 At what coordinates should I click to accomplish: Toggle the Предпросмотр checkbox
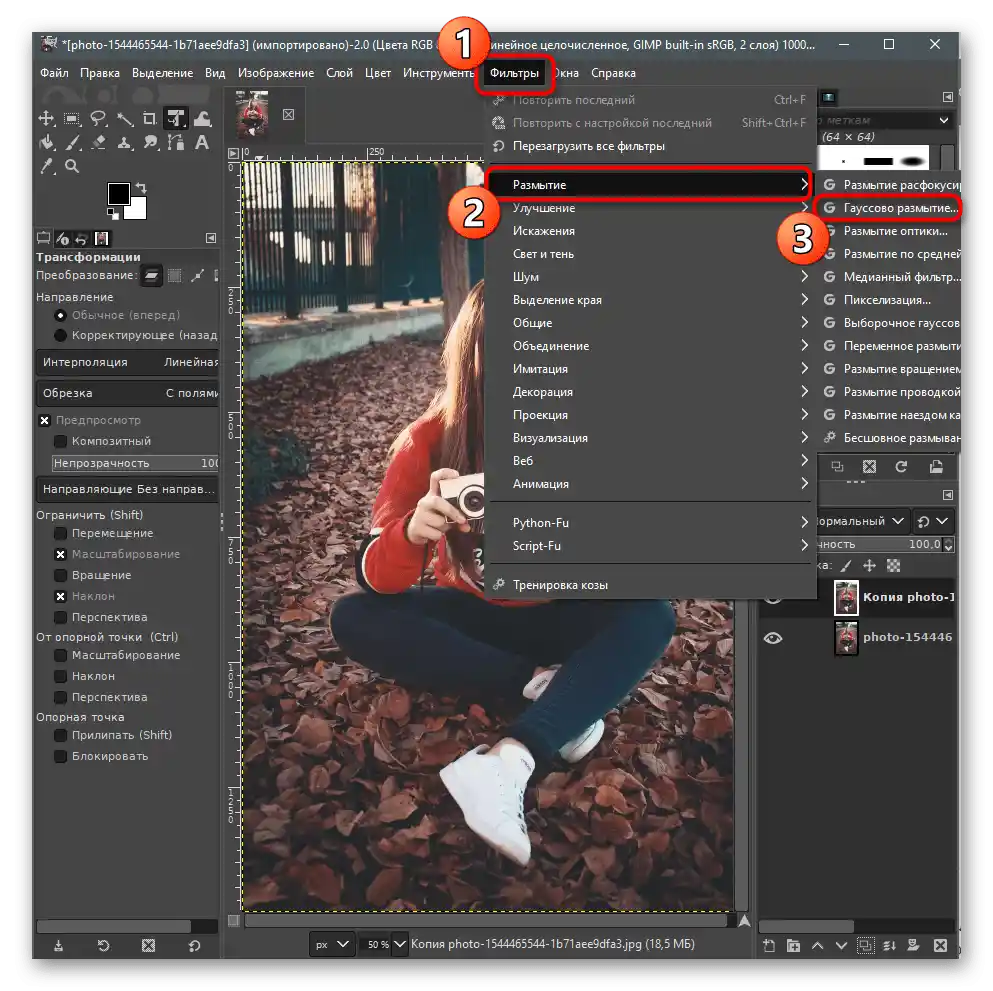(44, 420)
